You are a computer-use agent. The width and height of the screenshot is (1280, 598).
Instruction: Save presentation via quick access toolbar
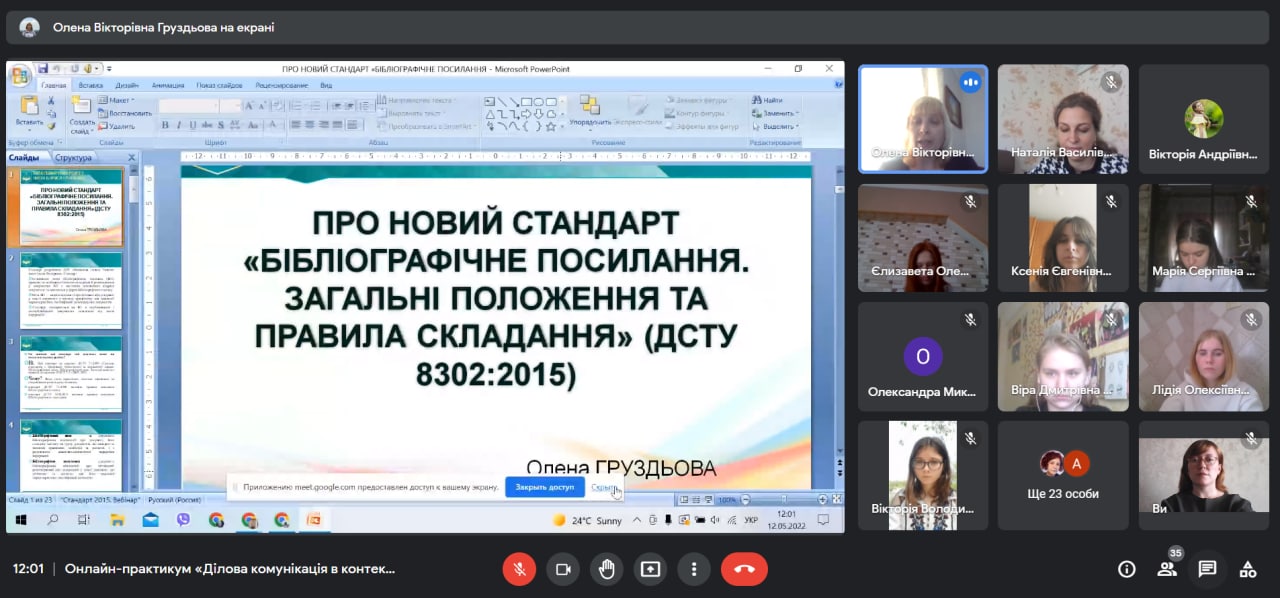43,68
